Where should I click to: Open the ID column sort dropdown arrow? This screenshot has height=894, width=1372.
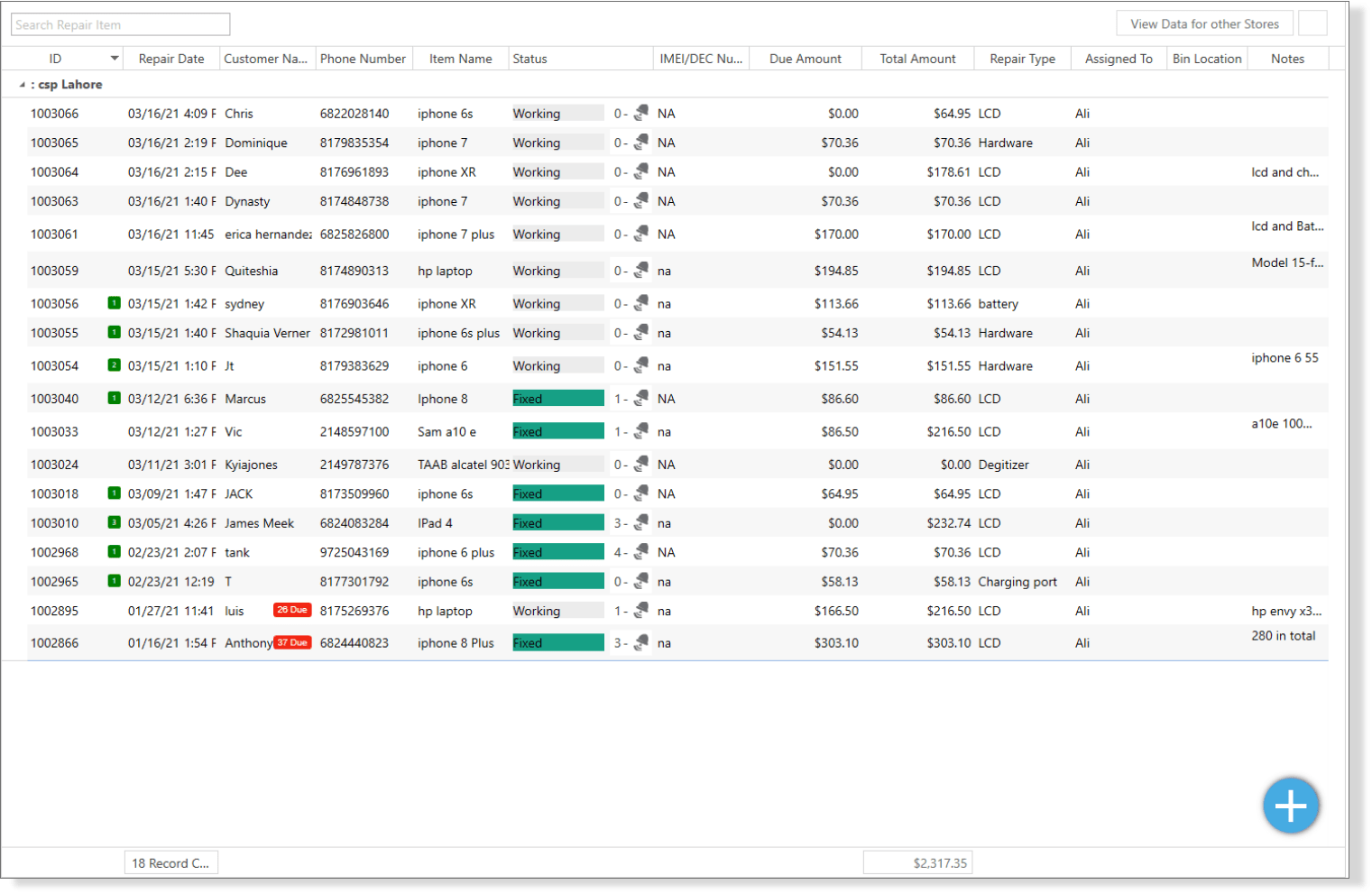click(115, 59)
